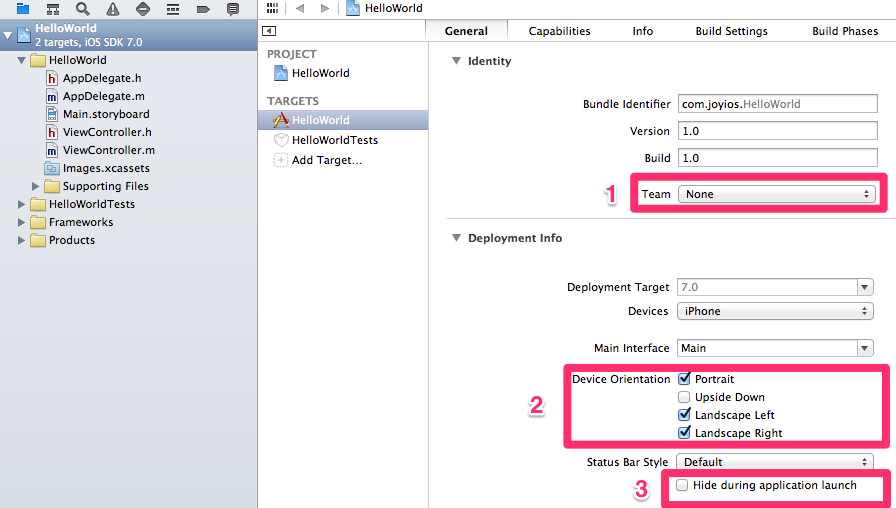Screen dimensions: 896x508
Task: Switch to the General tab
Action: (466, 31)
